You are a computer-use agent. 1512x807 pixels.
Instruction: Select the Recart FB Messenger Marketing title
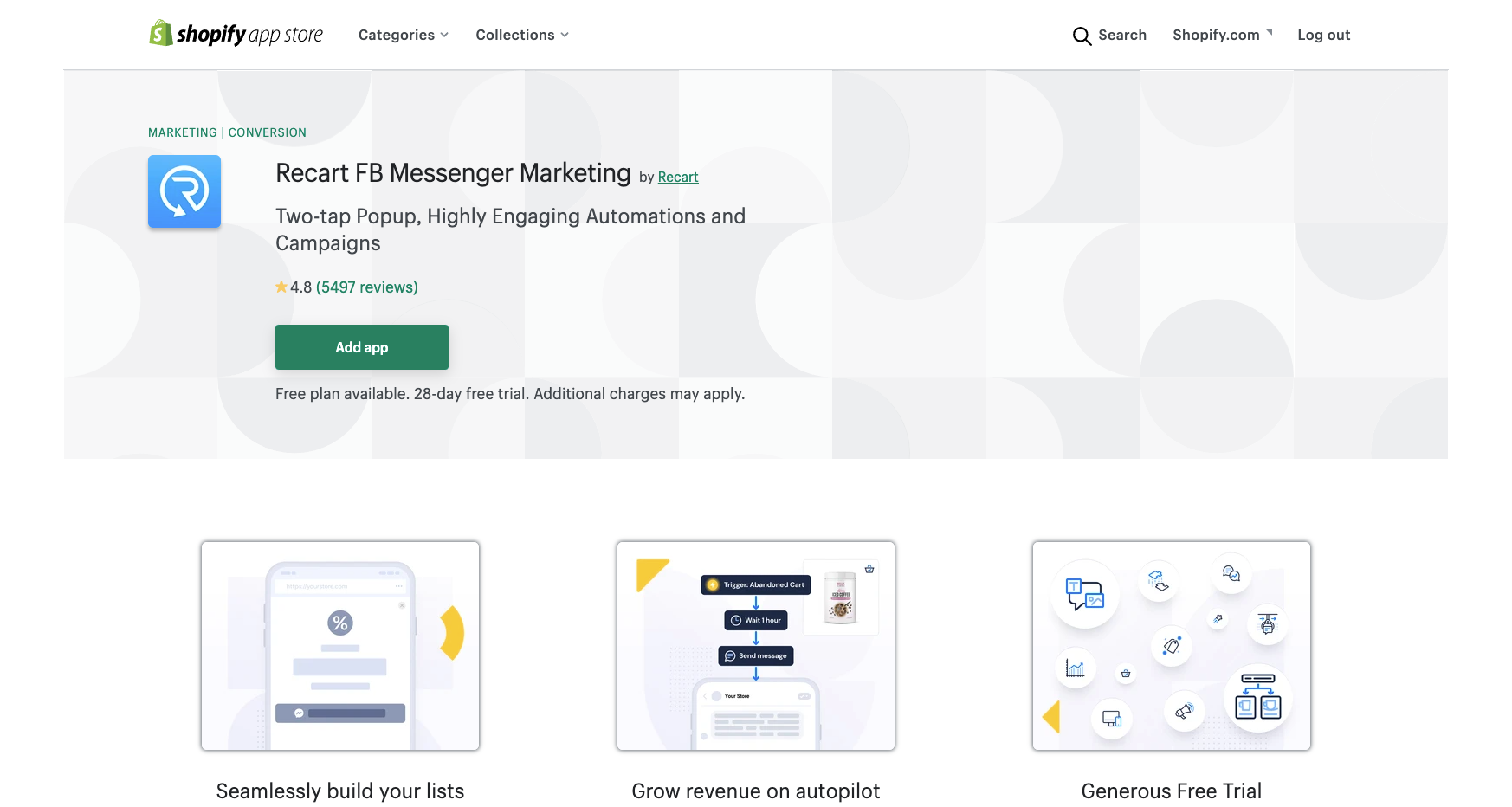[x=453, y=173]
